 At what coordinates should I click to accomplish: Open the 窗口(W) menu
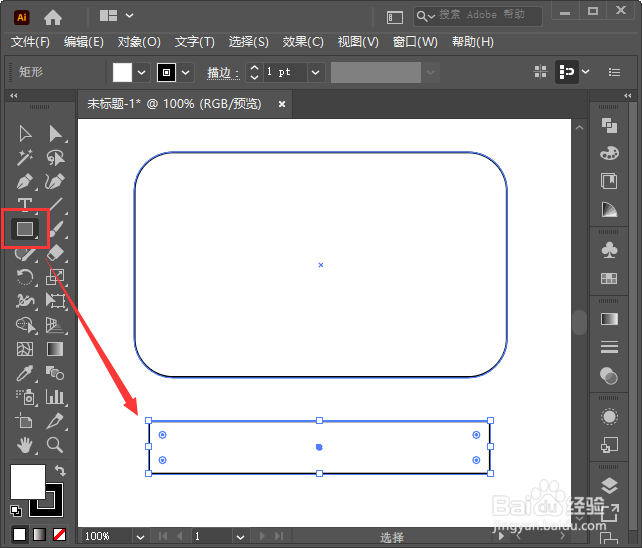(x=415, y=42)
